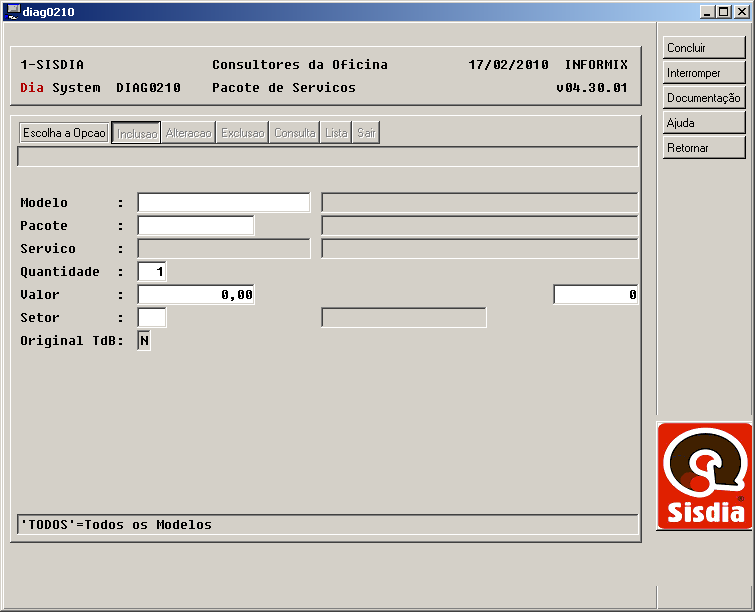Image resolution: width=755 pixels, height=612 pixels.
Task: Click the Quantidade field label
Action: [x=60, y=272]
